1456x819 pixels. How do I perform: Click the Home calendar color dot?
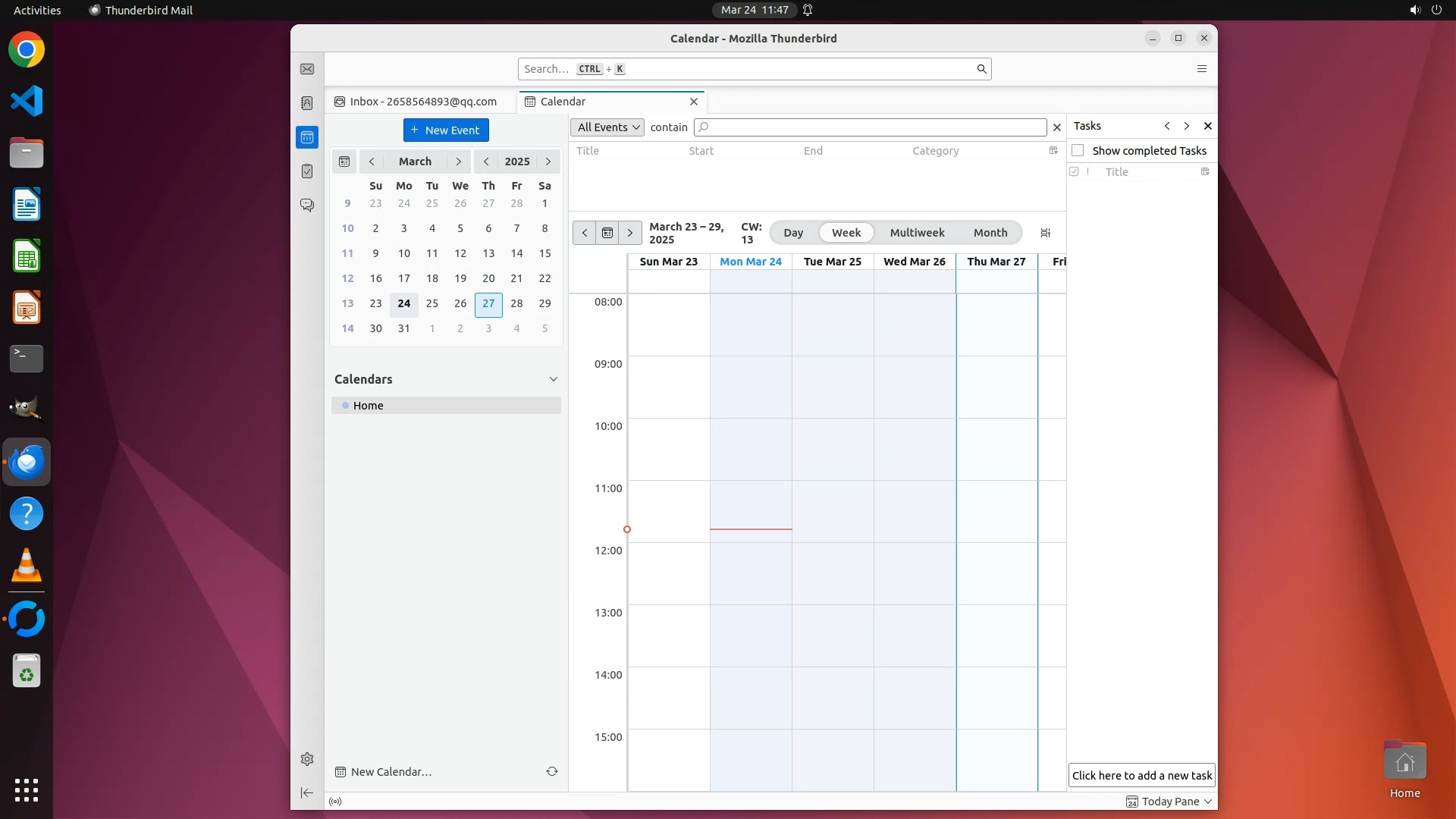point(345,406)
